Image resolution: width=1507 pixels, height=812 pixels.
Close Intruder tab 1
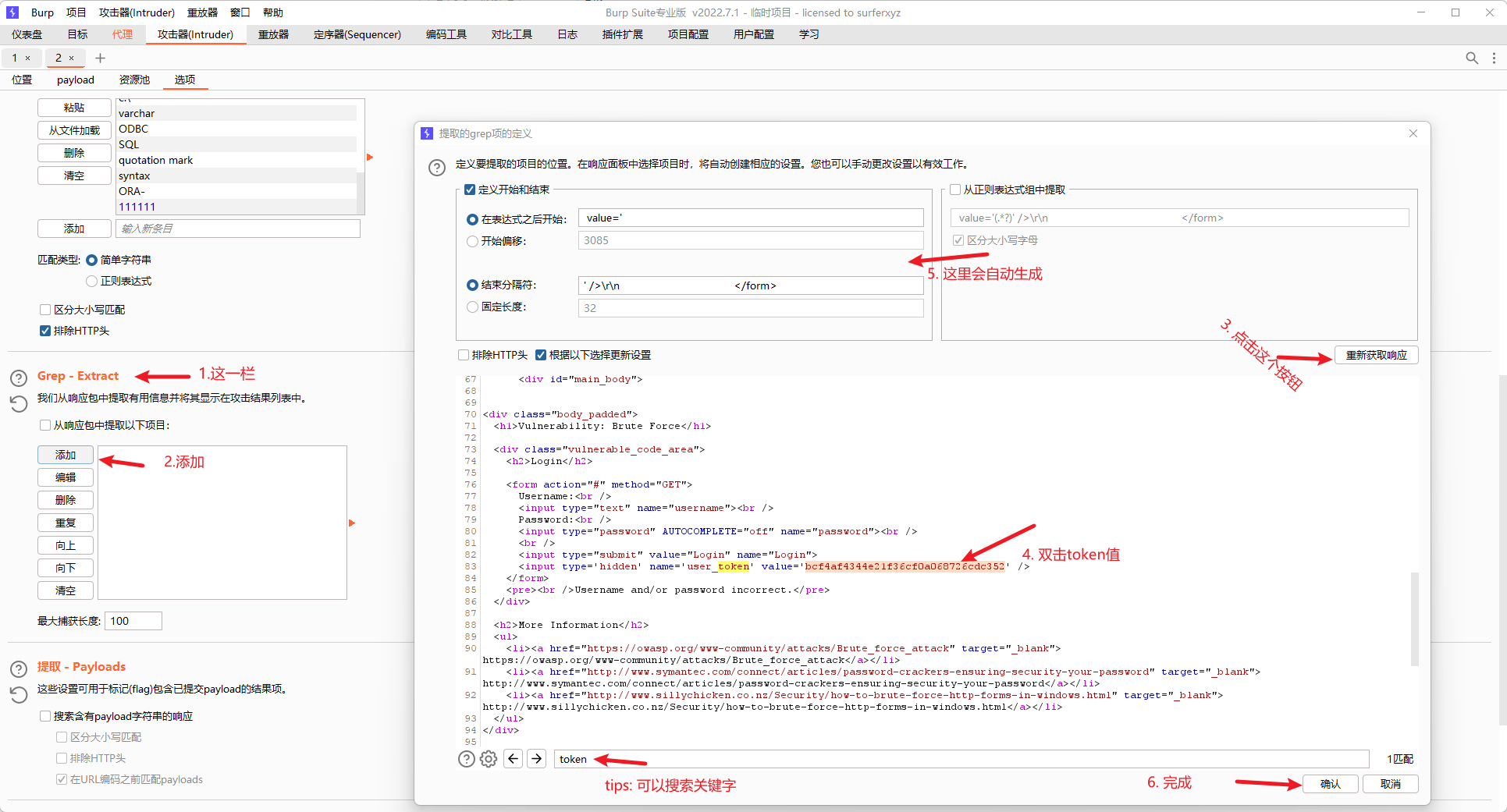click(28, 58)
